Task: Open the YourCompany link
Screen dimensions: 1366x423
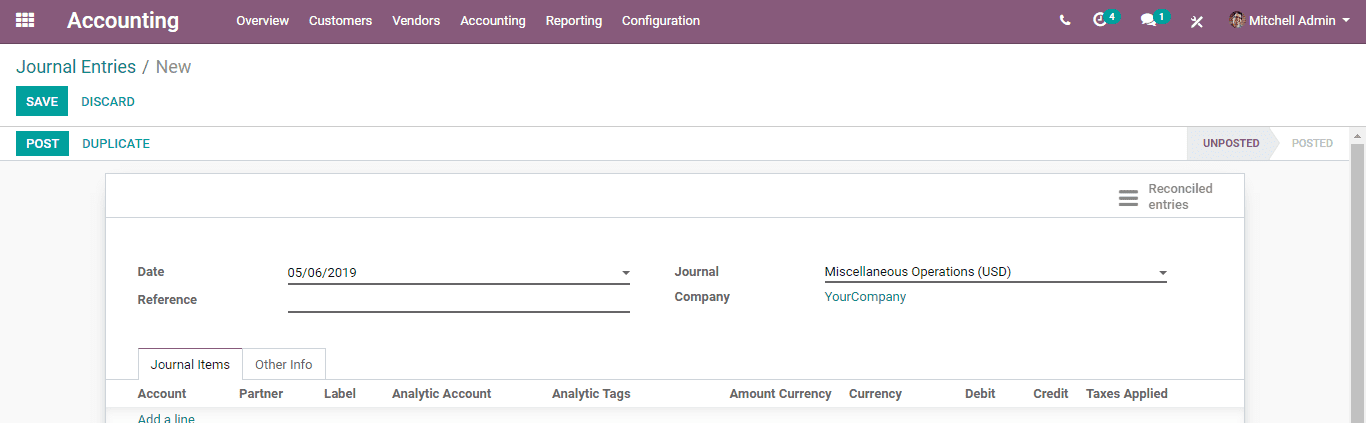Action: [x=865, y=297]
